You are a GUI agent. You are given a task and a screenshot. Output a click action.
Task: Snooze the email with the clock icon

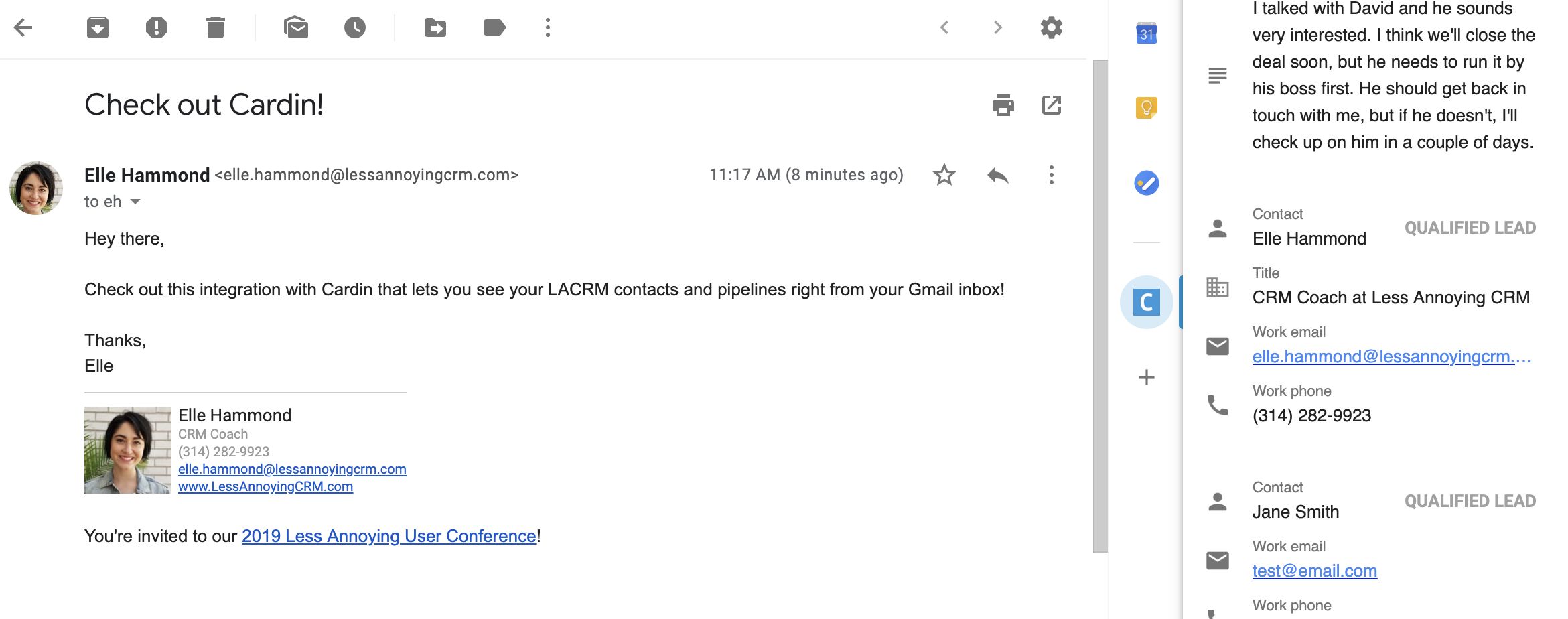(x=355, y=27)
